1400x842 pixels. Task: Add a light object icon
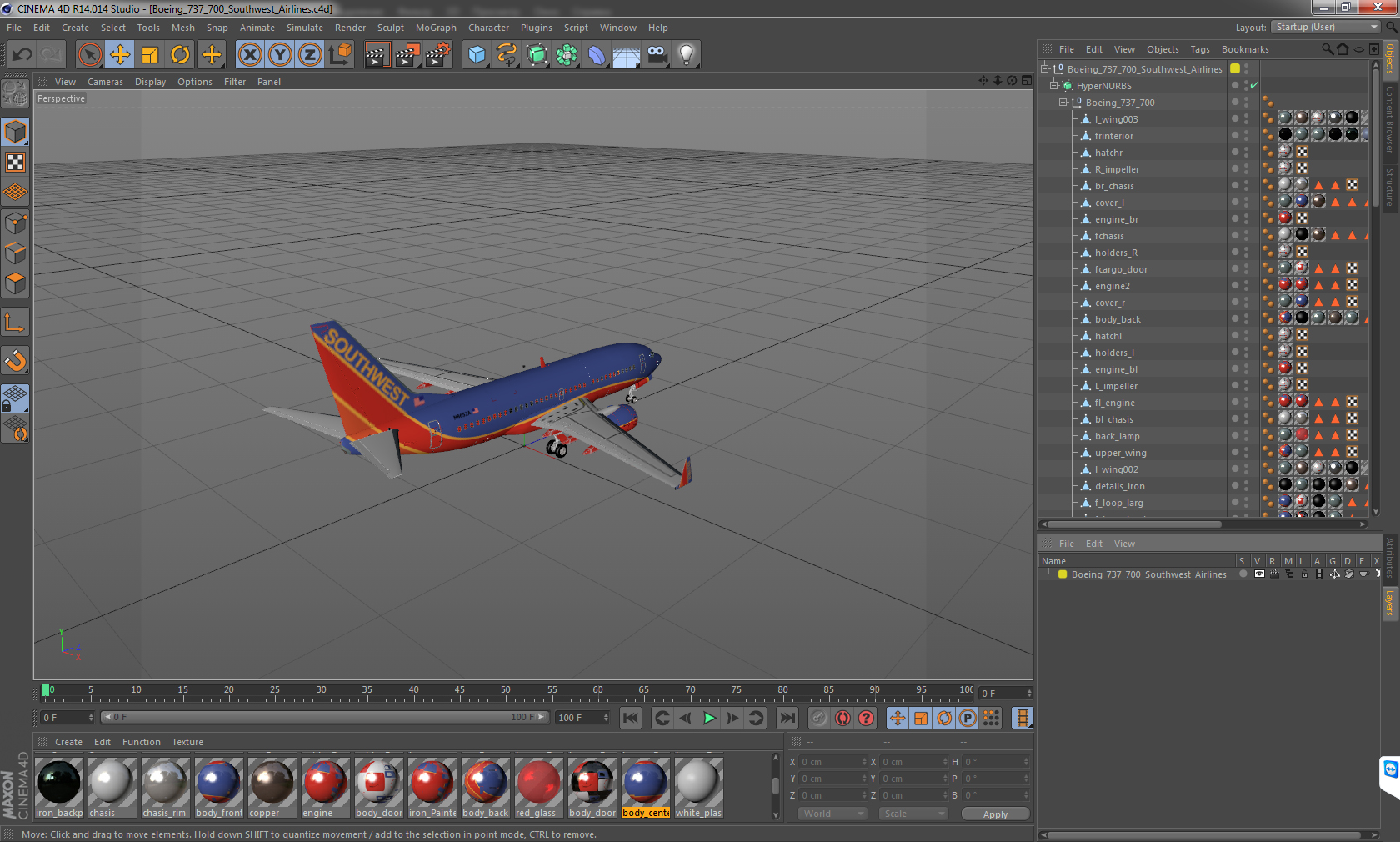pos(687,55)
